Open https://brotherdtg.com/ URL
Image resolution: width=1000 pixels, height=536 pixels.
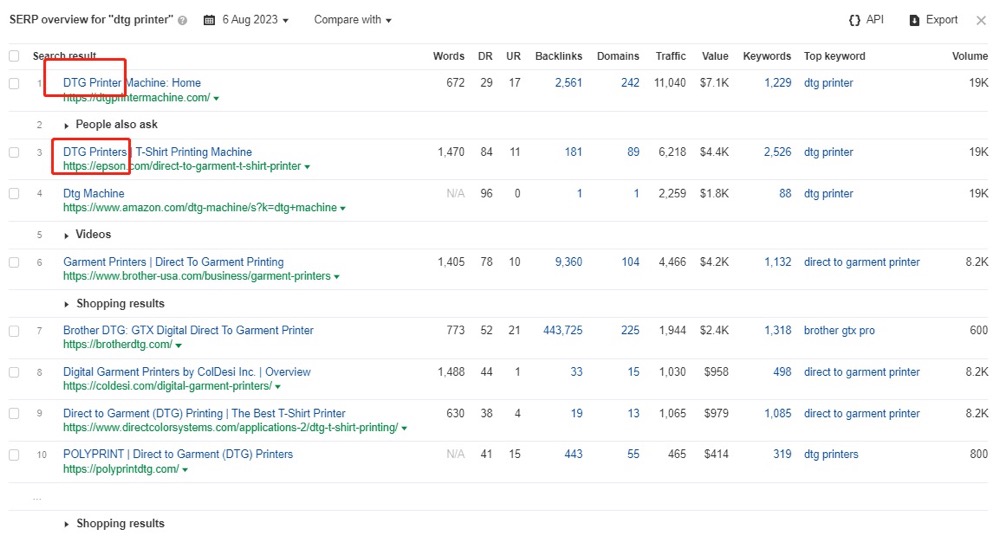coord(117,345)
